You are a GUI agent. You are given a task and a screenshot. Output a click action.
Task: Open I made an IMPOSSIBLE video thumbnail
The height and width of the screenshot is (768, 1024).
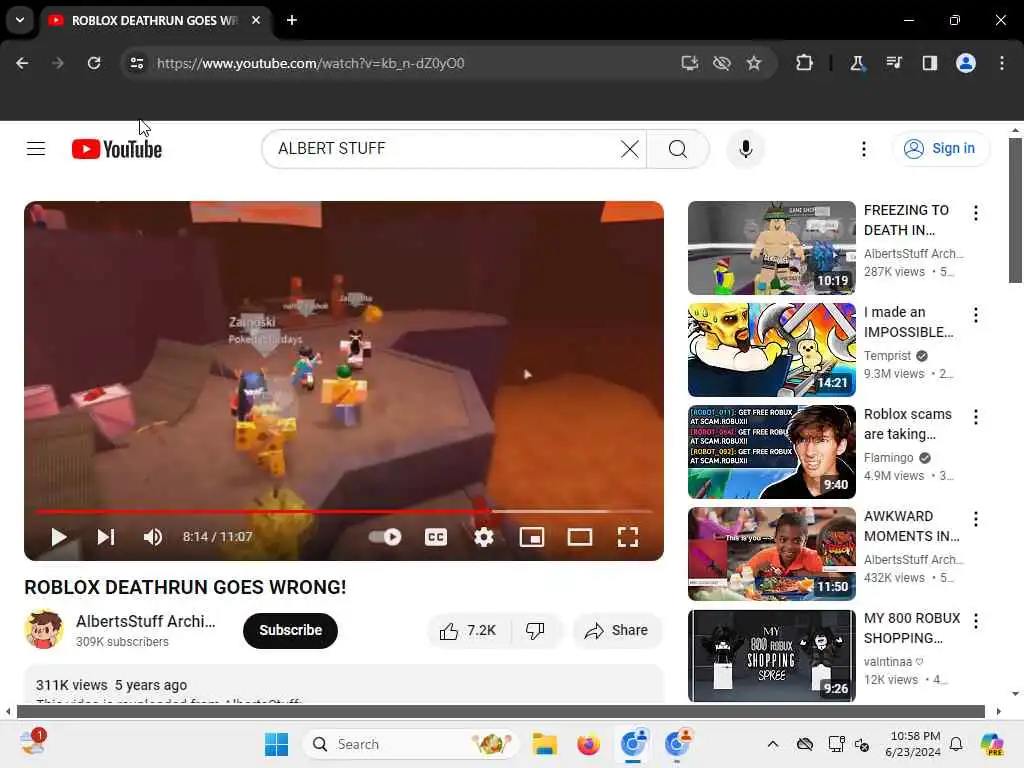click(x=771, y=350)
